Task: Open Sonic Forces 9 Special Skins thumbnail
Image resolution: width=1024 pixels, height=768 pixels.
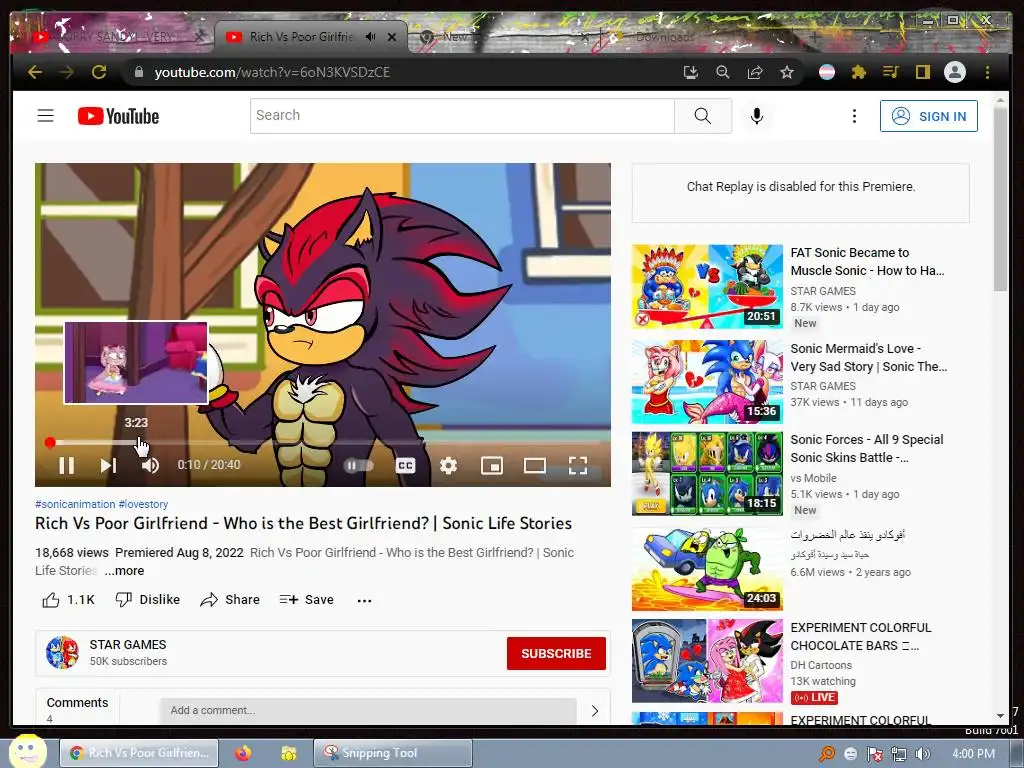Action: click(707, 473)
